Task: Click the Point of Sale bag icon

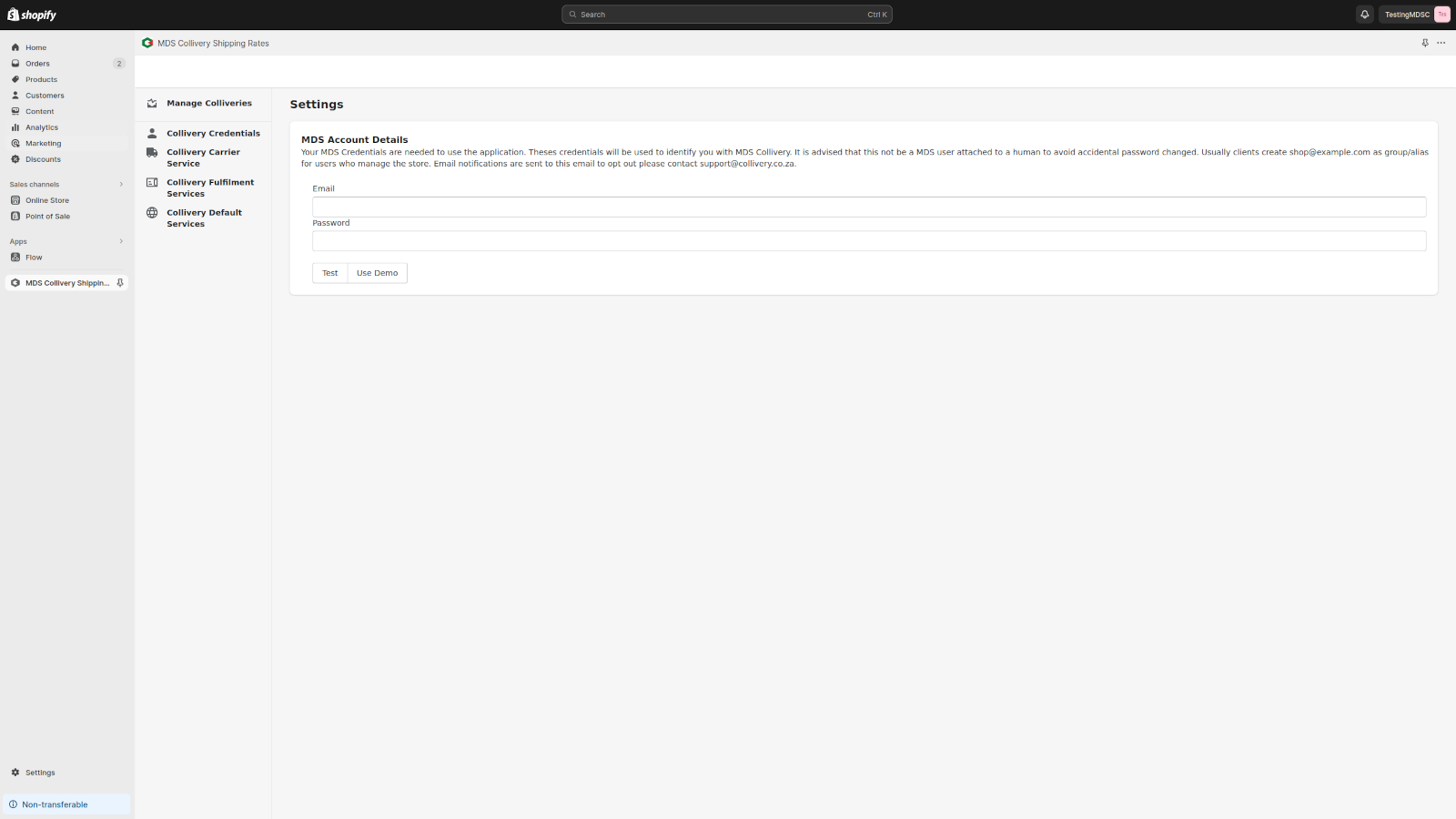Action: coord(15,217)
